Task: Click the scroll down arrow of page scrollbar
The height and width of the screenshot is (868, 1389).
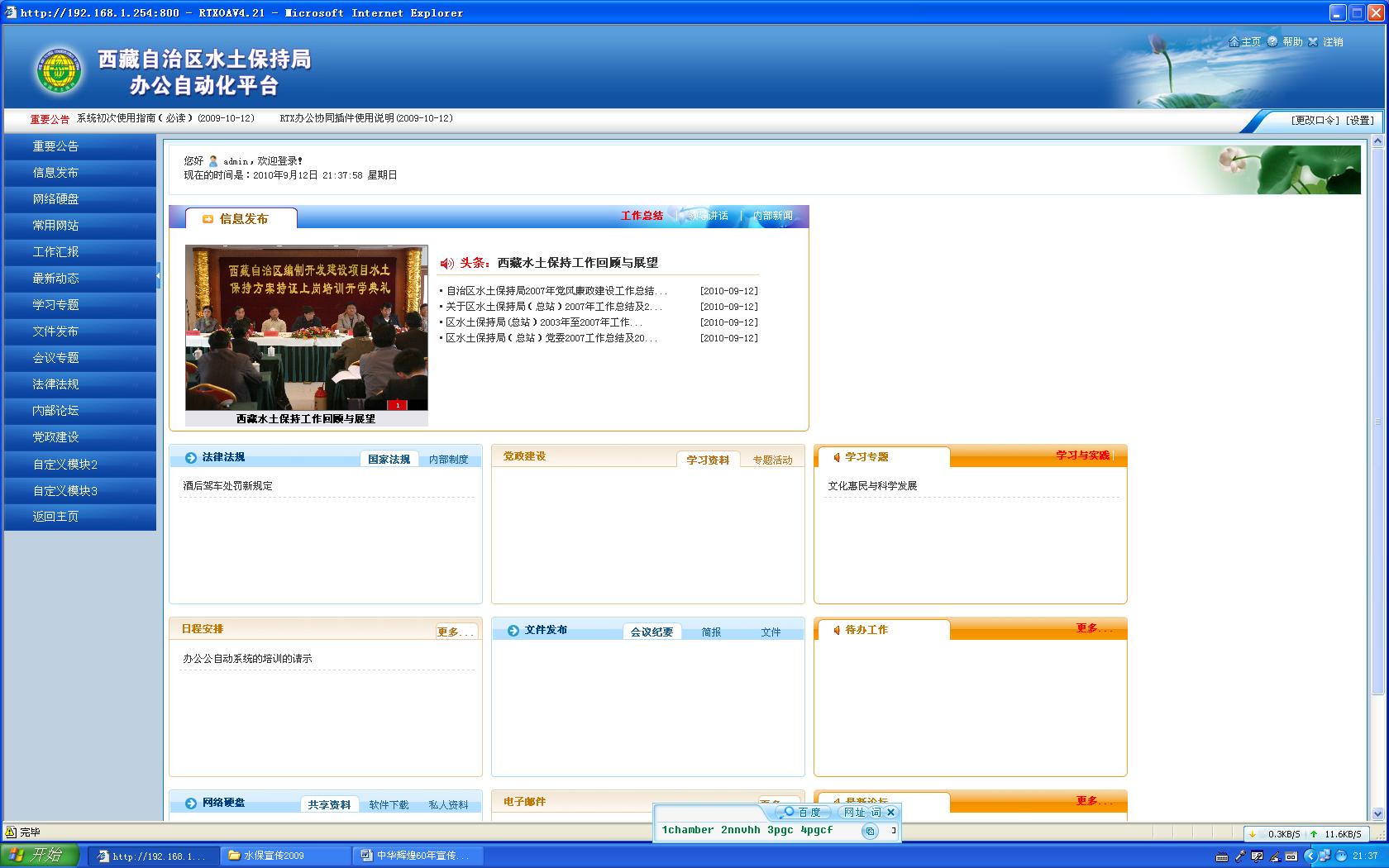Action: pos(1377,813)
